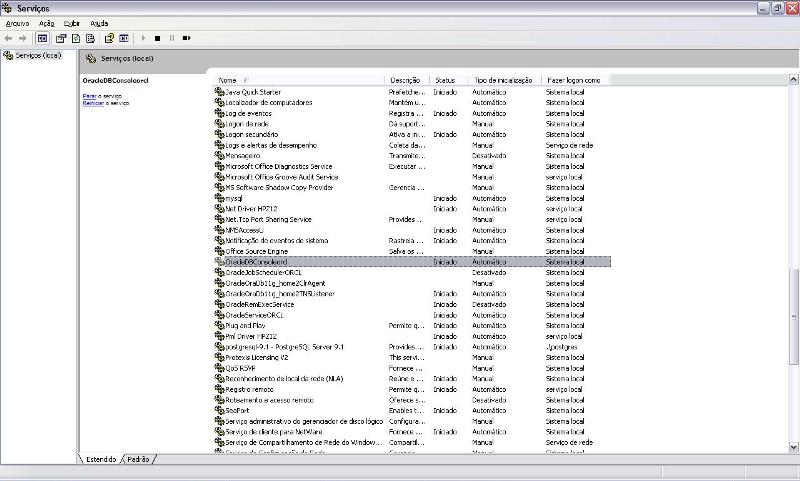Click gear icon beside SecPort service
This screenshot has height=481, width=800.
click(219, 410)
